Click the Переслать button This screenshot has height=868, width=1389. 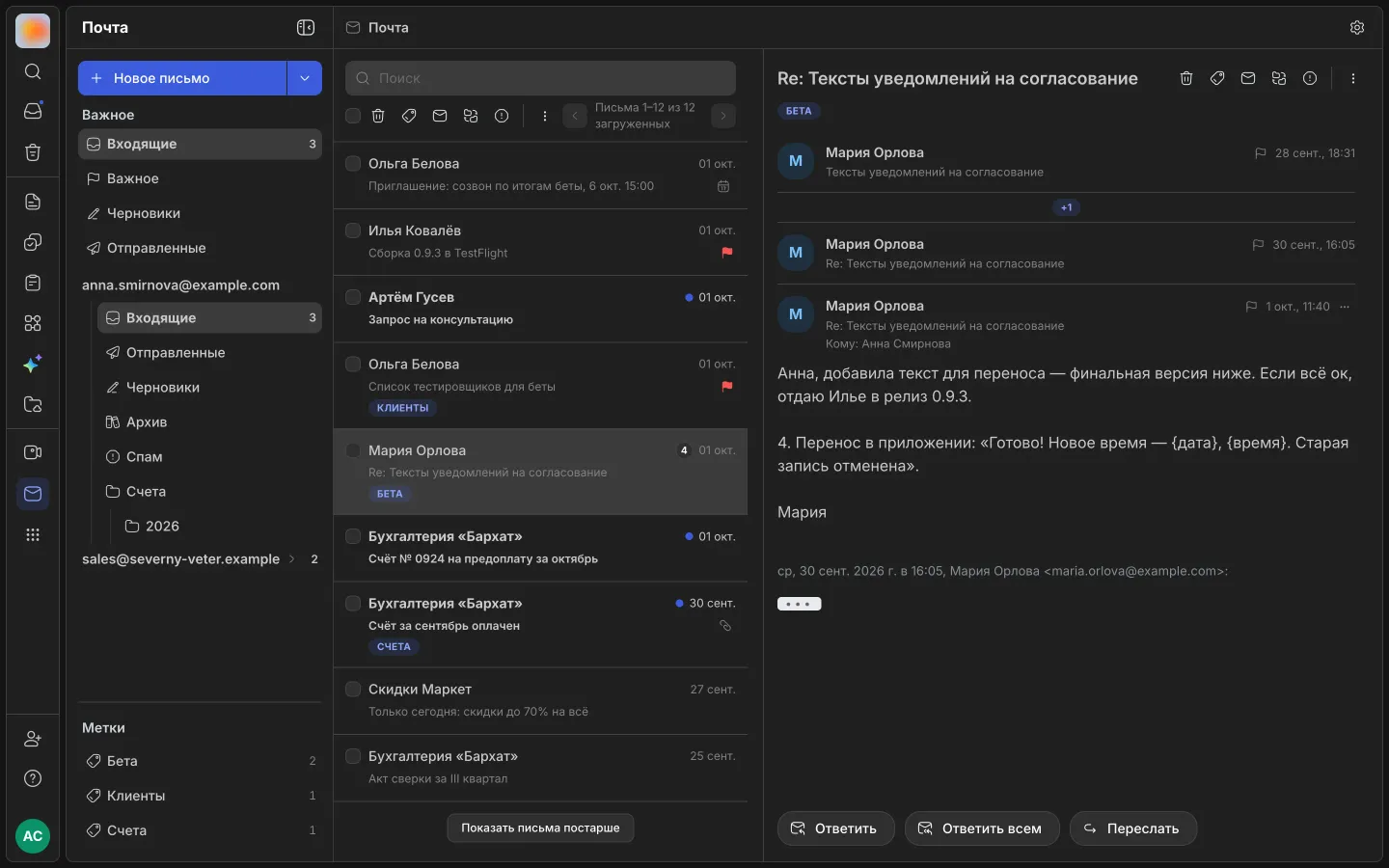1133,828
